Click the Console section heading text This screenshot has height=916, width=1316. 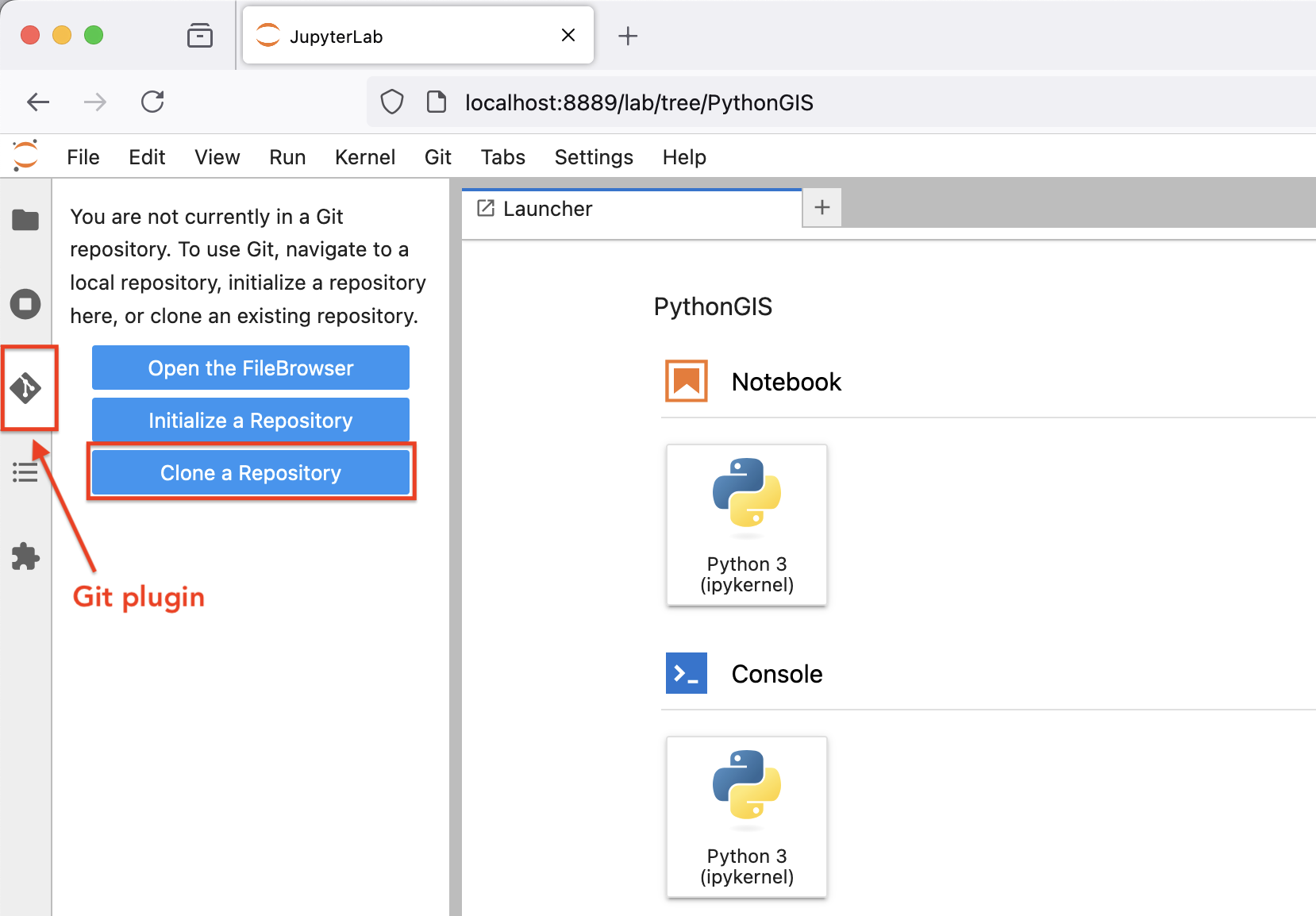tap(777, 674)
